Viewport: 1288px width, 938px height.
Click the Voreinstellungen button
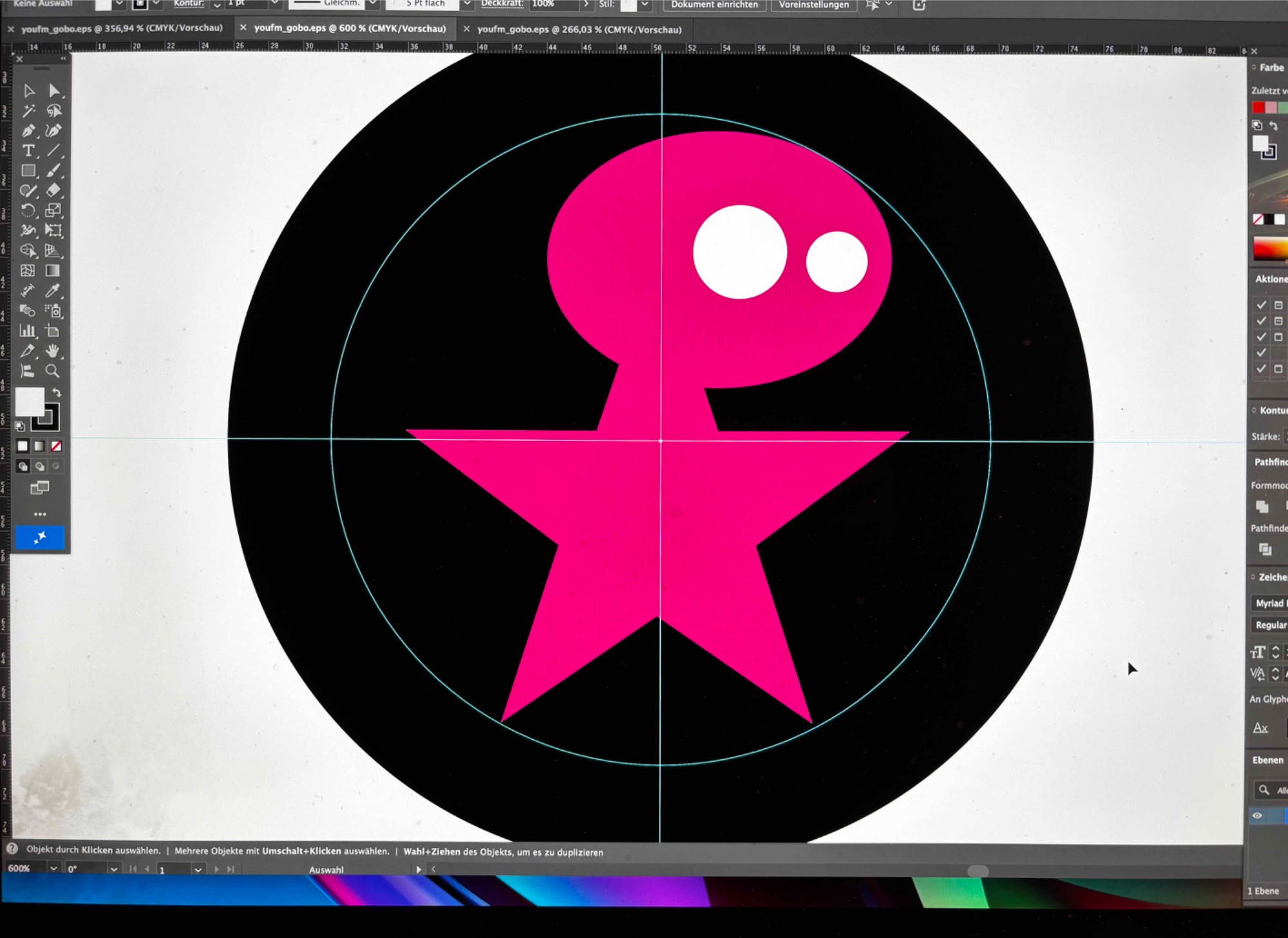point(813,5)
